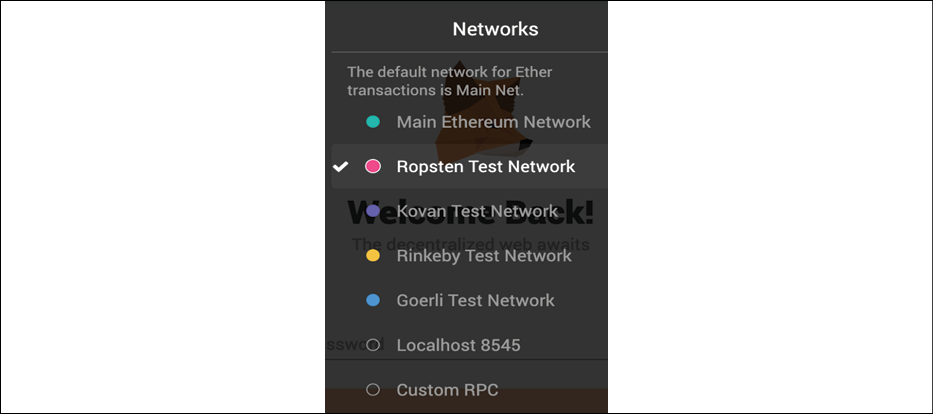Image resolution: width=933 pixels, height=414 pixels.
Task: Click the purple Kovan network dot
Action: click(x=372, y=211)
